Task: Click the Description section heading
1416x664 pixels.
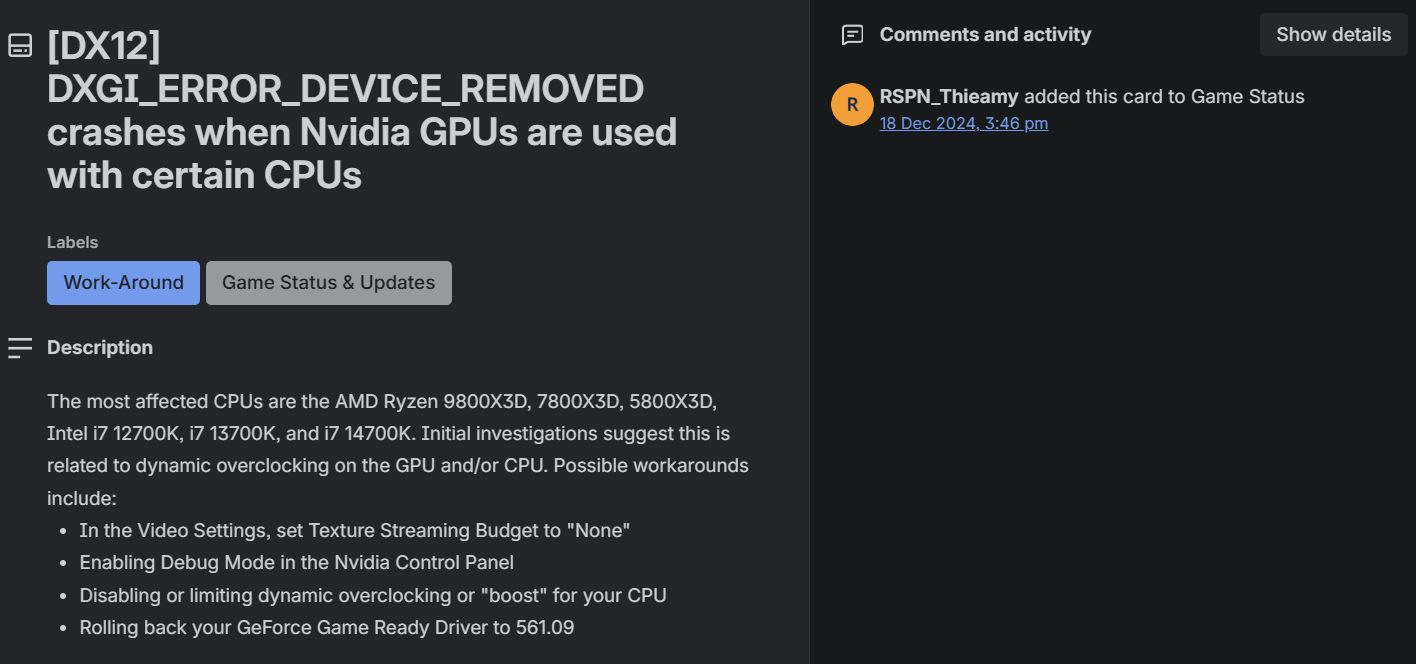Action: (100, 348)
